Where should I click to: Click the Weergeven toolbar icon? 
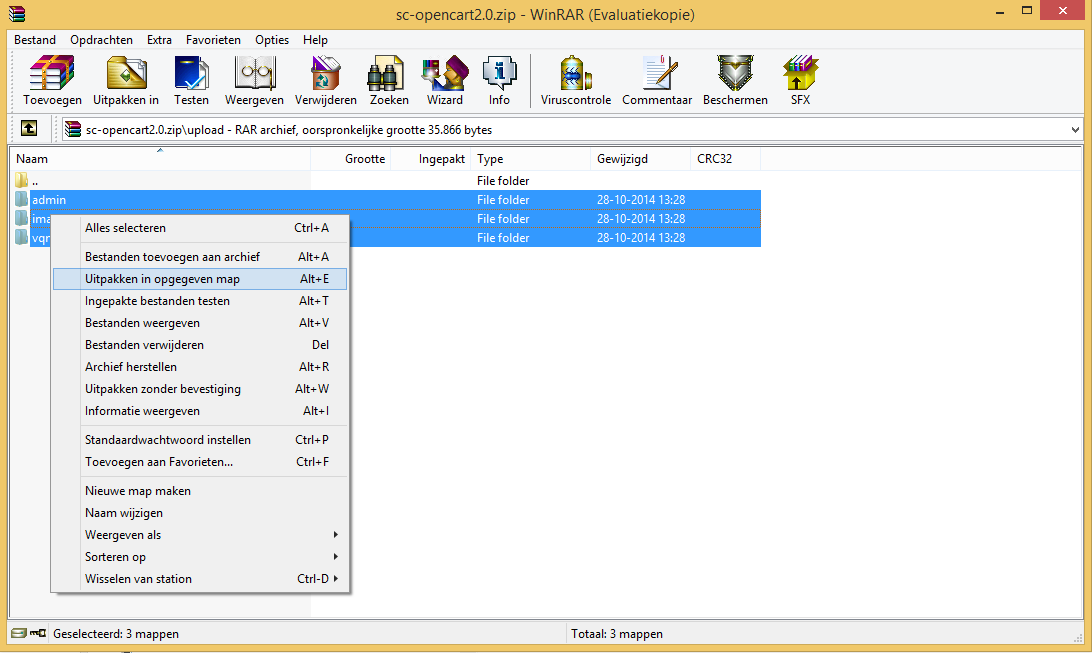(x=254, y=81)
